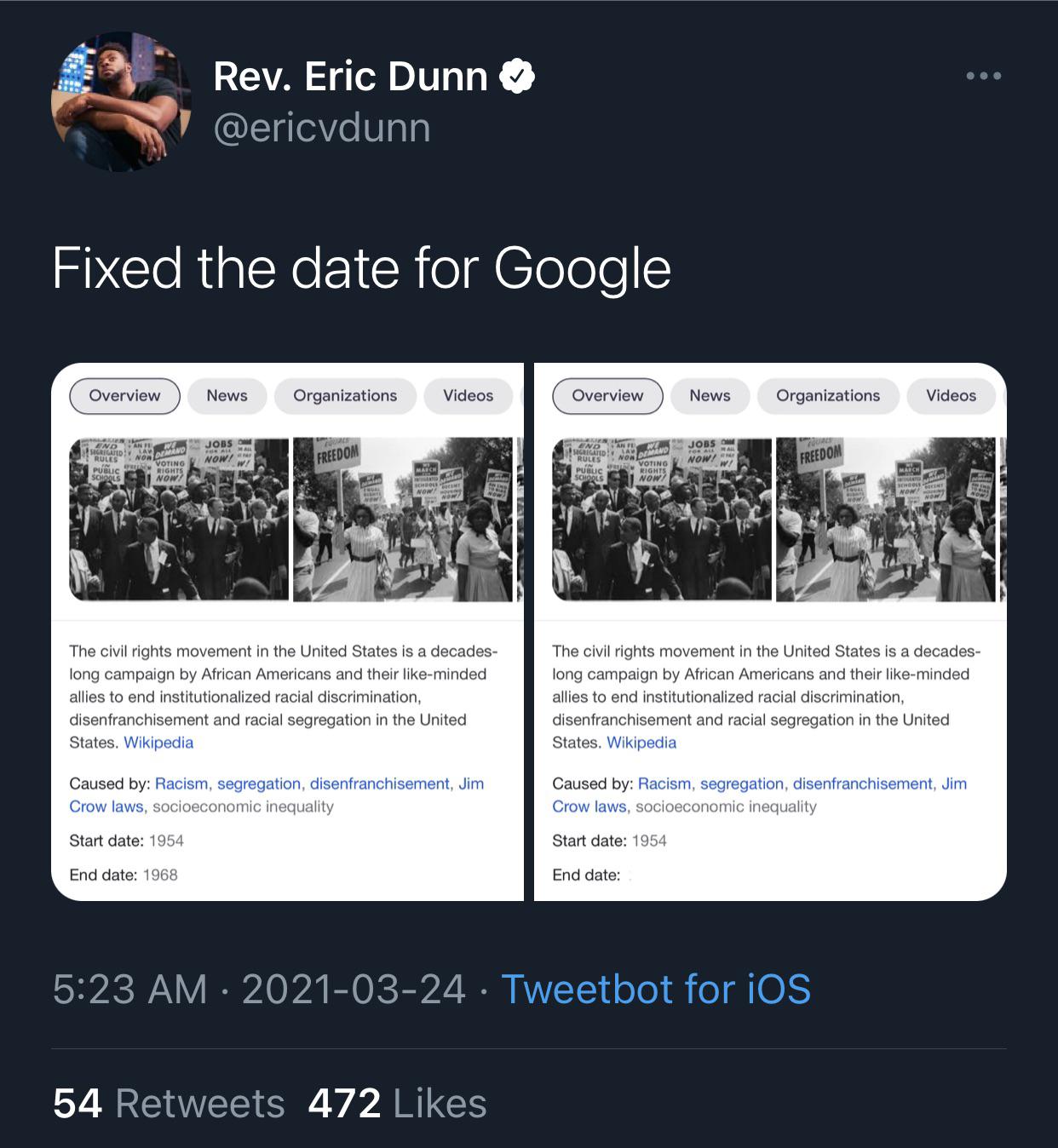Image resolution: width=1058 pixels, height=1148 pixels.
Task: View the 54 Retweets list
Action: 169,1104
